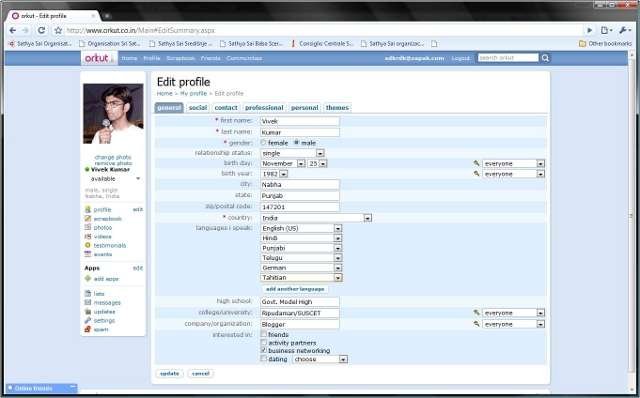Switch to the social tab
The width and height of the screenshot is (640, 398).
click(x=198, y=107)
